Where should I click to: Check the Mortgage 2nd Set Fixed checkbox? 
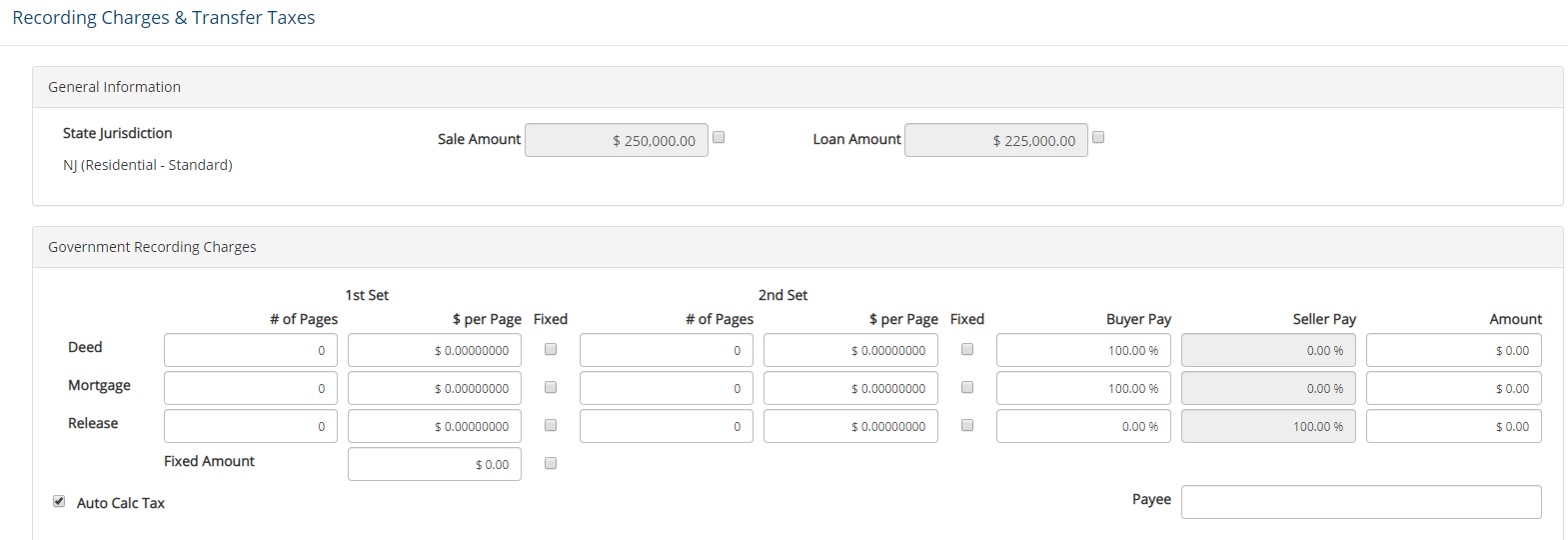pos(966,388)
